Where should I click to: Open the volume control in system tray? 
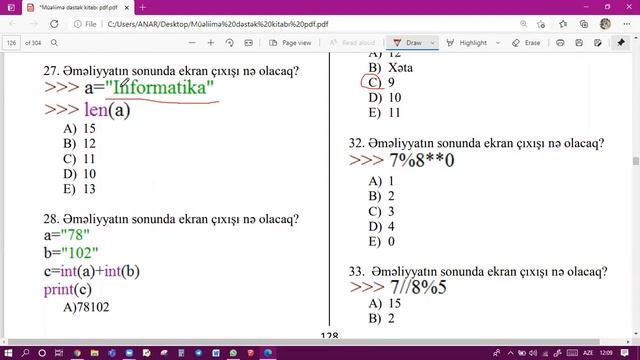coord(533,353)
